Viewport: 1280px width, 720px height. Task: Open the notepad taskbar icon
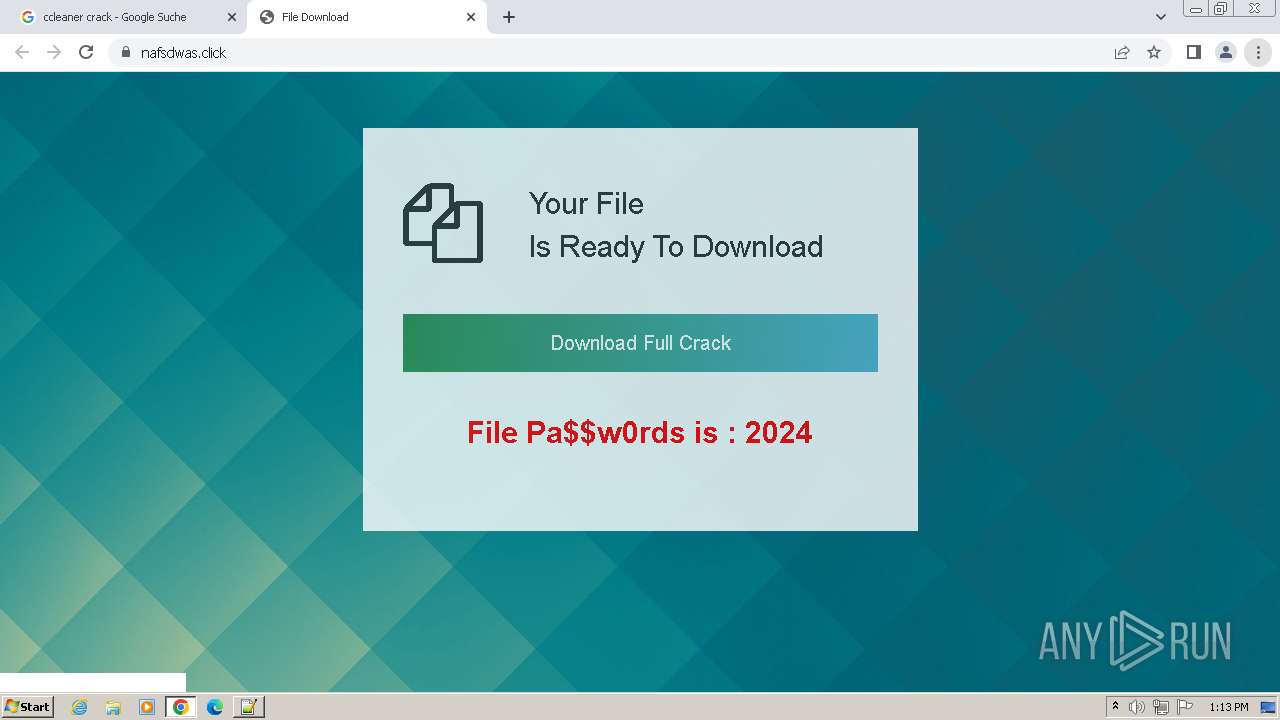(x=248, y=707)
